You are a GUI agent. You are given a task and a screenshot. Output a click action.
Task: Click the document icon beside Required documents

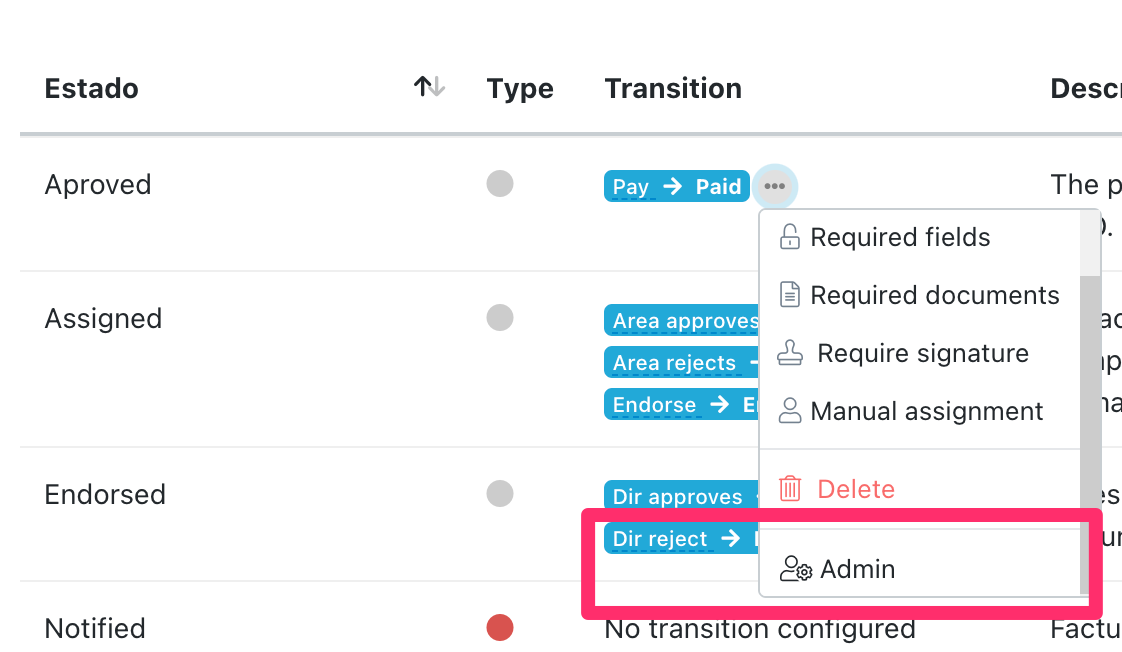(790, 295)
